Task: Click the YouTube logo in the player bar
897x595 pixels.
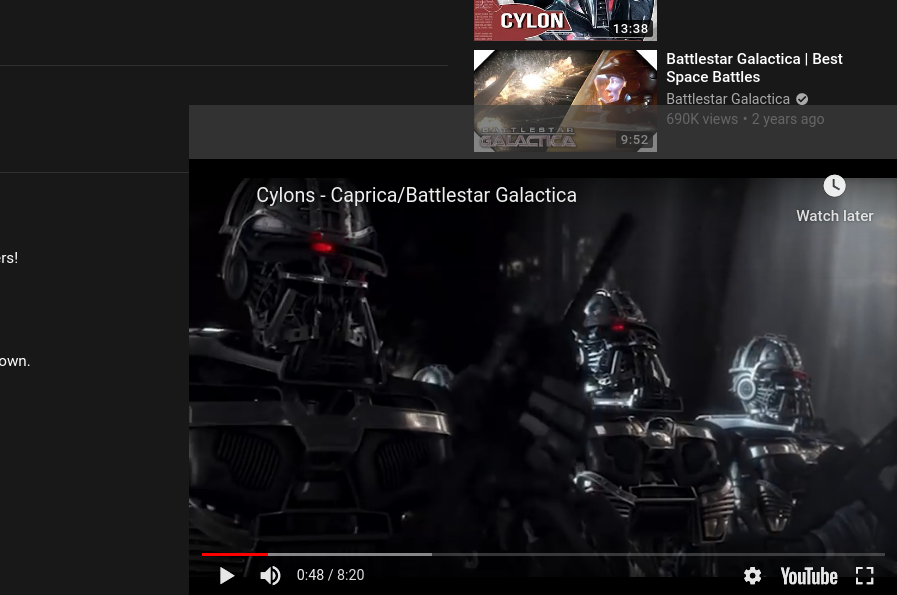Action: (808, 576)
